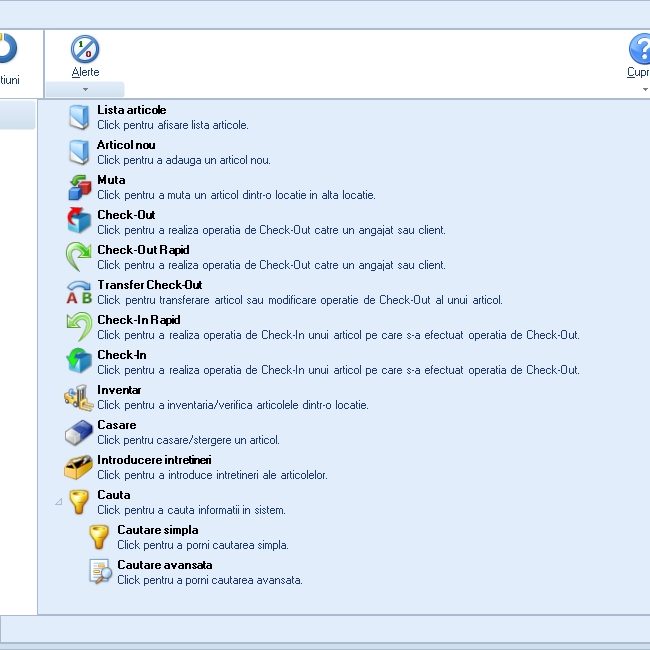Click text about moving article between locations
Image resolution: width=650 pixels, height=650 pixels.
(x=236, y=195)
